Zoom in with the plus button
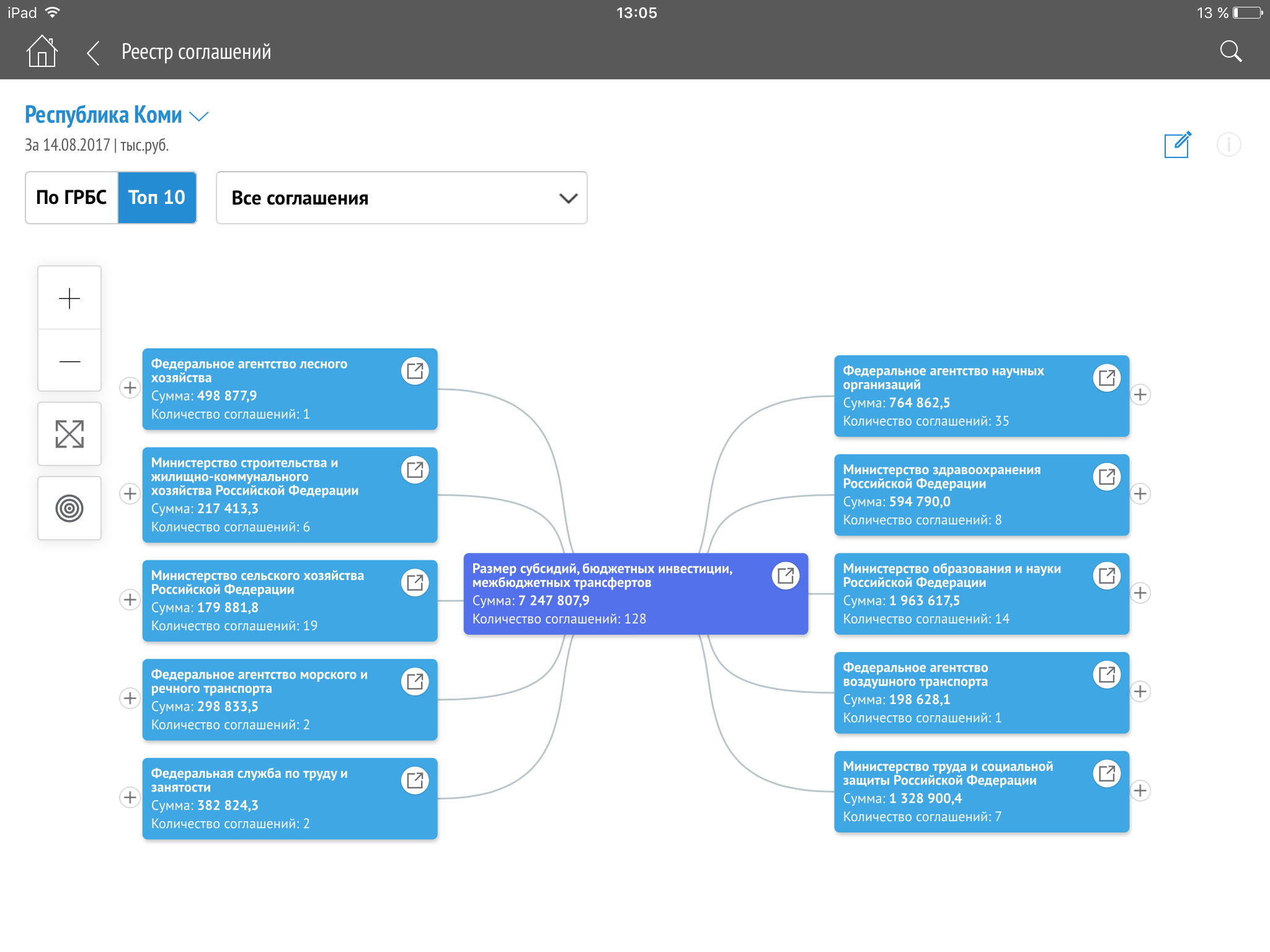The height and width of the screenshot is (952, 1270). (x=69, y=298)
